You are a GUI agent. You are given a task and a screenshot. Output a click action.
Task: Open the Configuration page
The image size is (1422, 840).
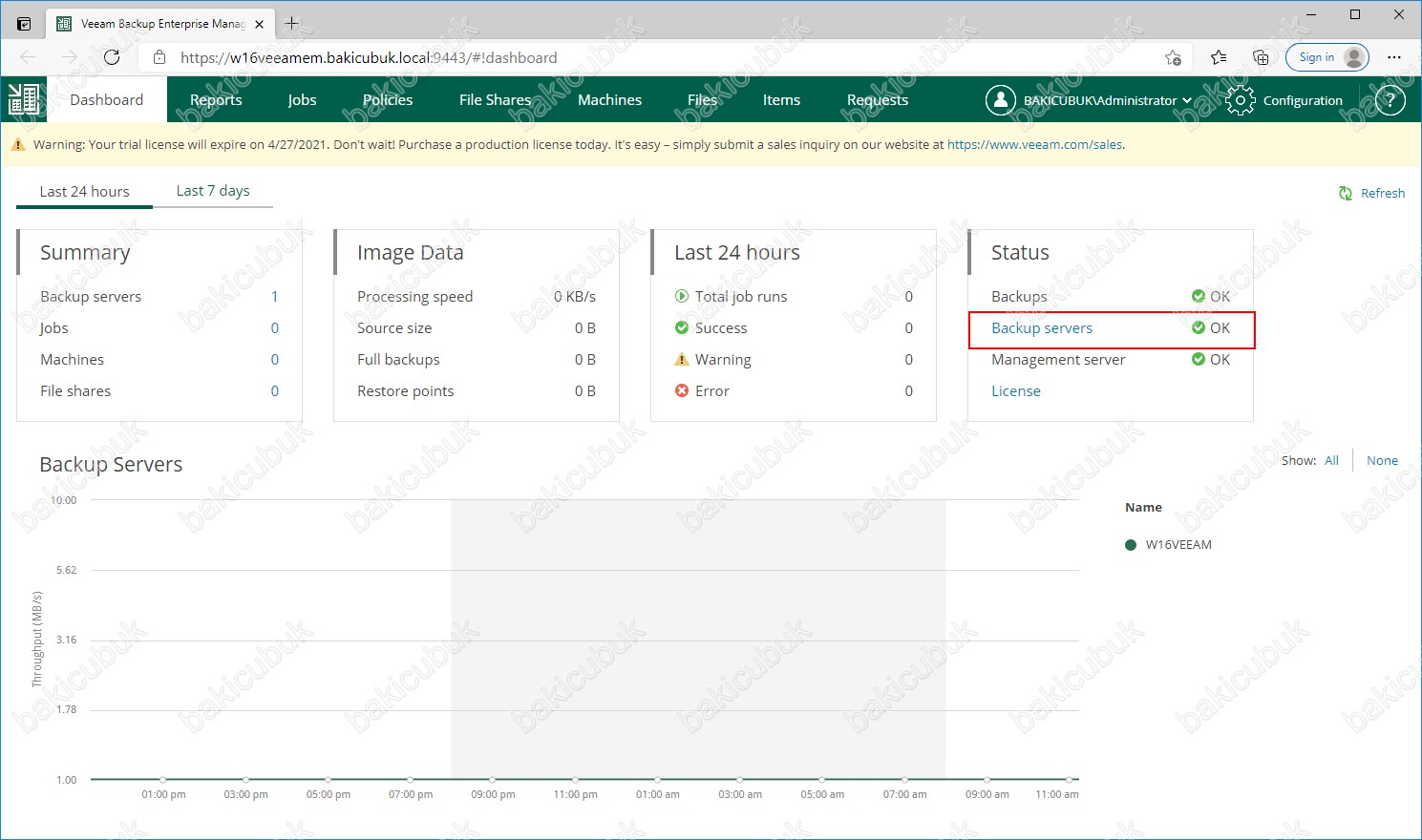(1303, 100)
